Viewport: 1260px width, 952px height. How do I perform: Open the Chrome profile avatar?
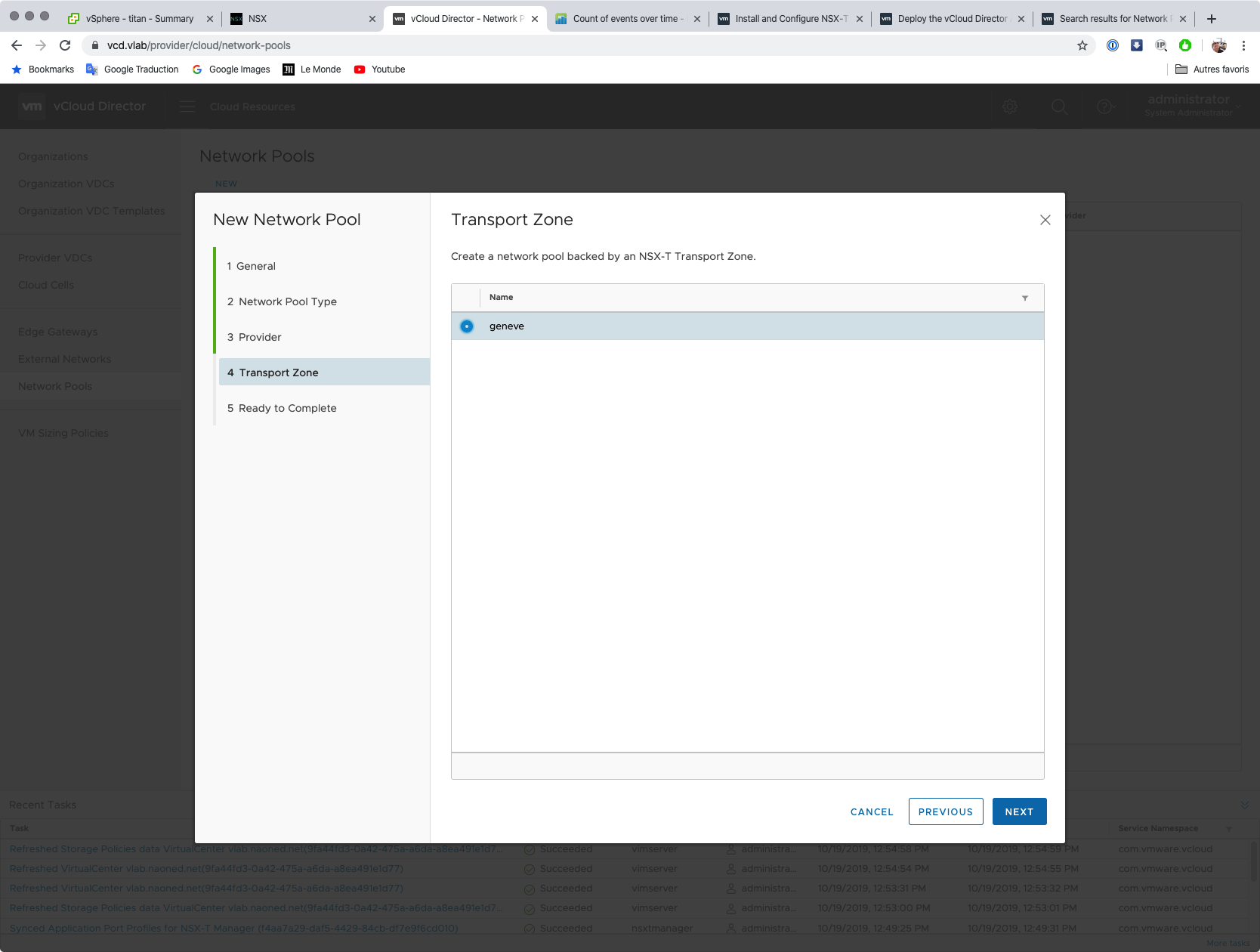pyautogui.click(x=1219, y=45)
